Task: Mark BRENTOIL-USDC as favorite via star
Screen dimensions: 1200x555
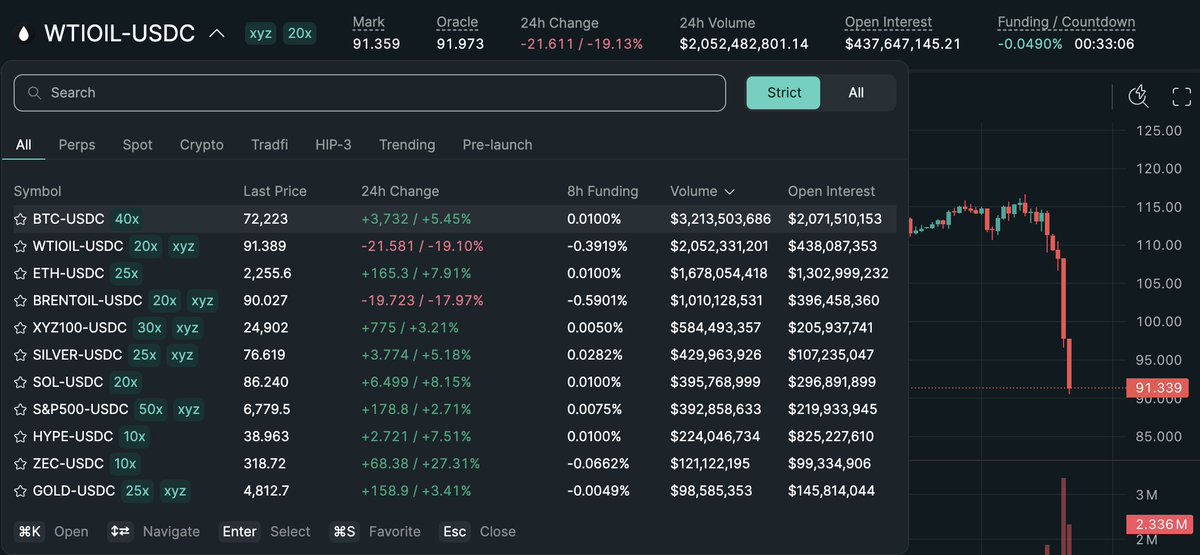Action: point(20,300)
